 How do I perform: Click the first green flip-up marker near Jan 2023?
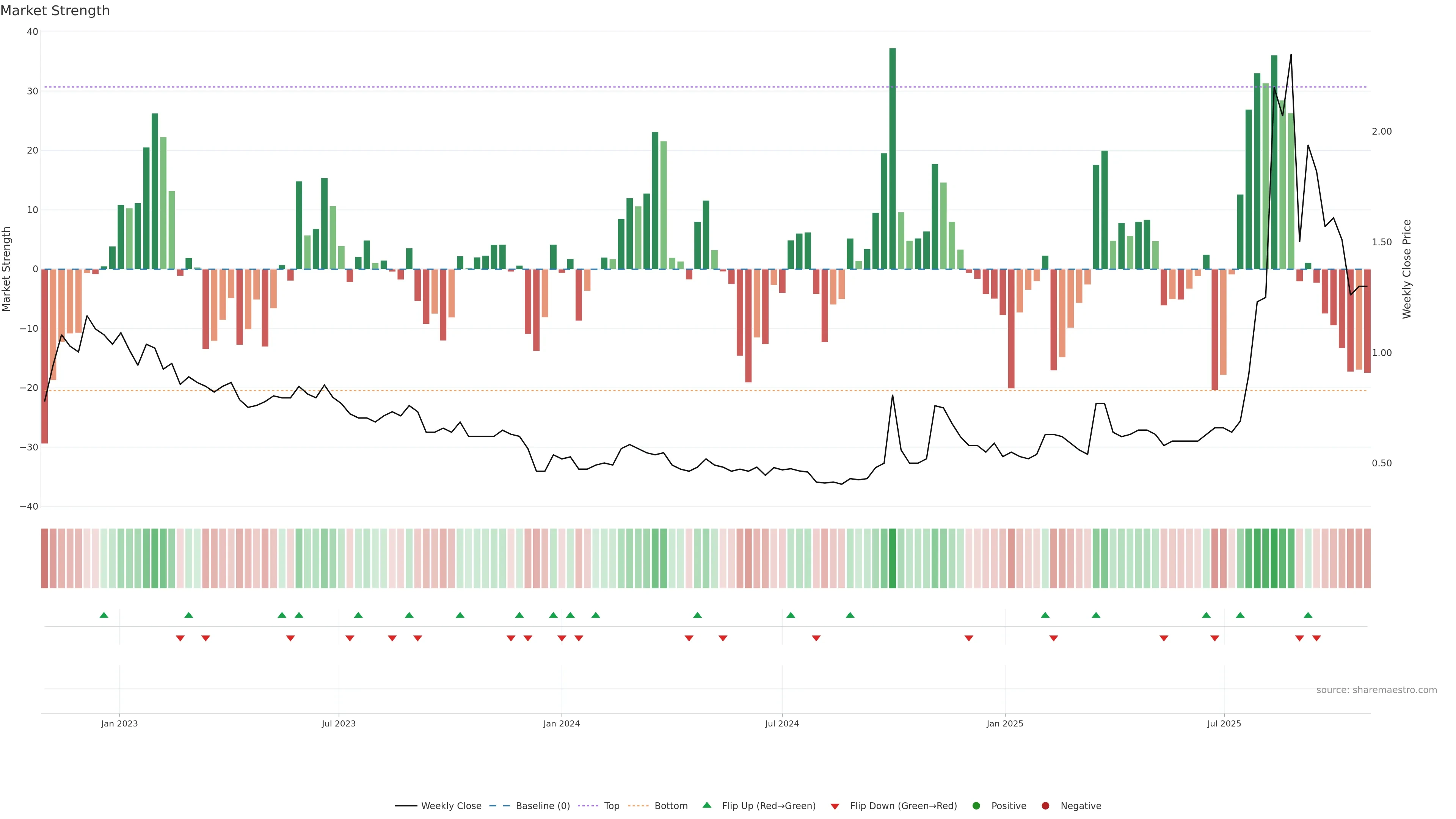pos(104,615)
